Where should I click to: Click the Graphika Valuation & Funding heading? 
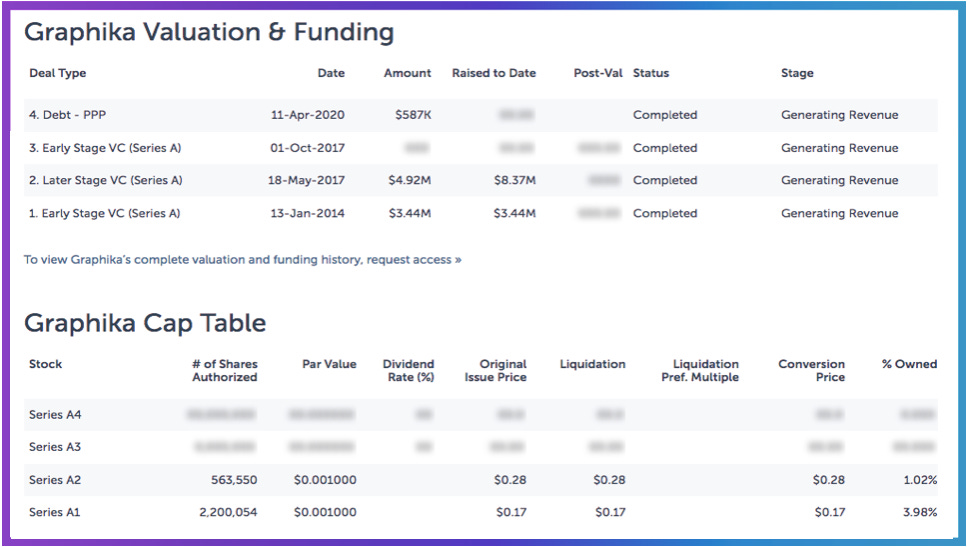[x=209, y=32]
